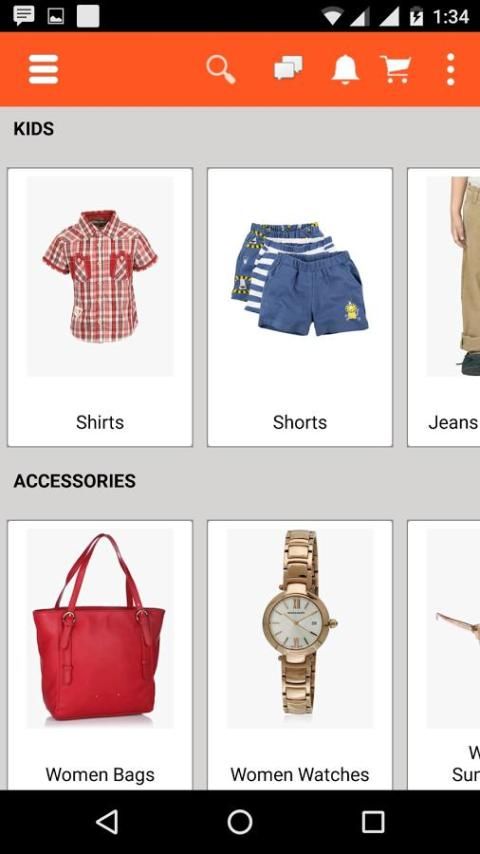
Task: Select Women Watches label
Action: [300, 774]
